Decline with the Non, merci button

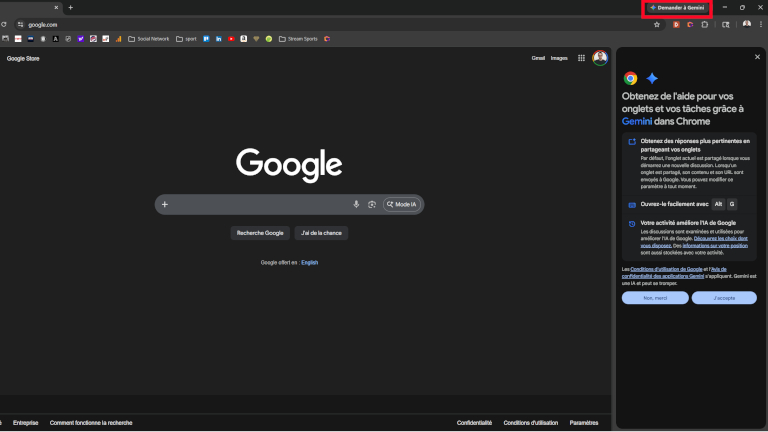pos(655,298)
